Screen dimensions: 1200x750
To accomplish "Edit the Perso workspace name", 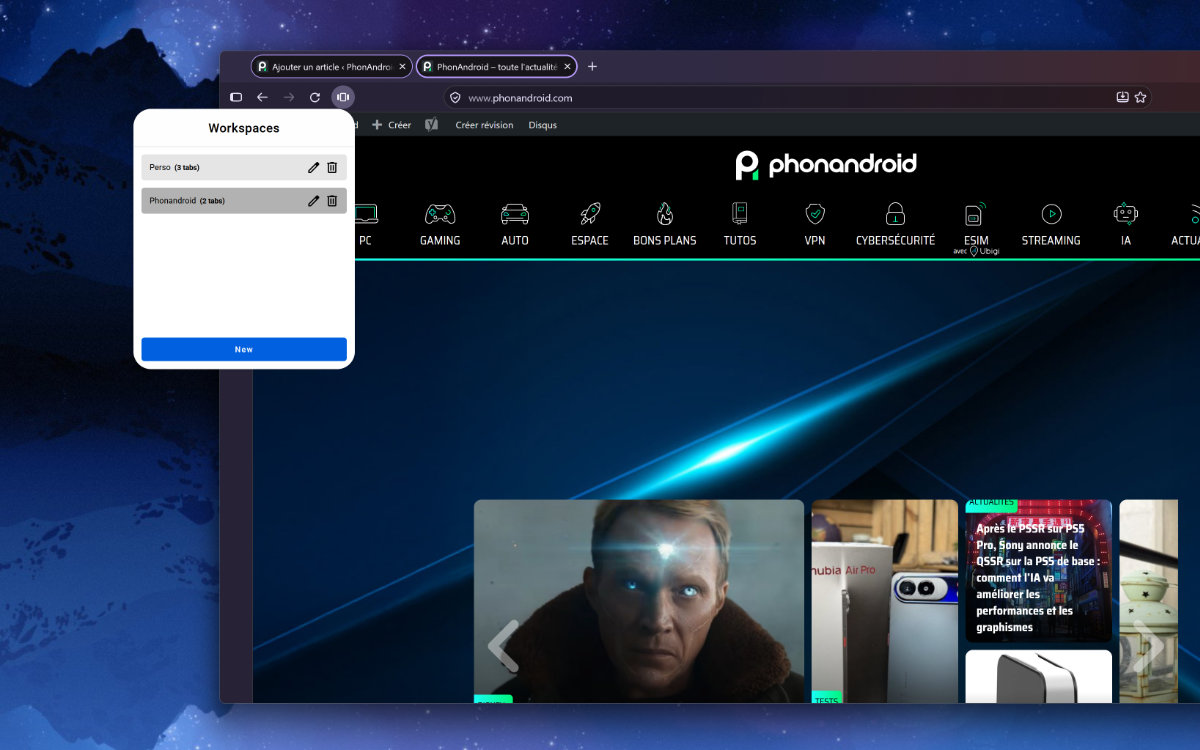I will click(313, 167).
